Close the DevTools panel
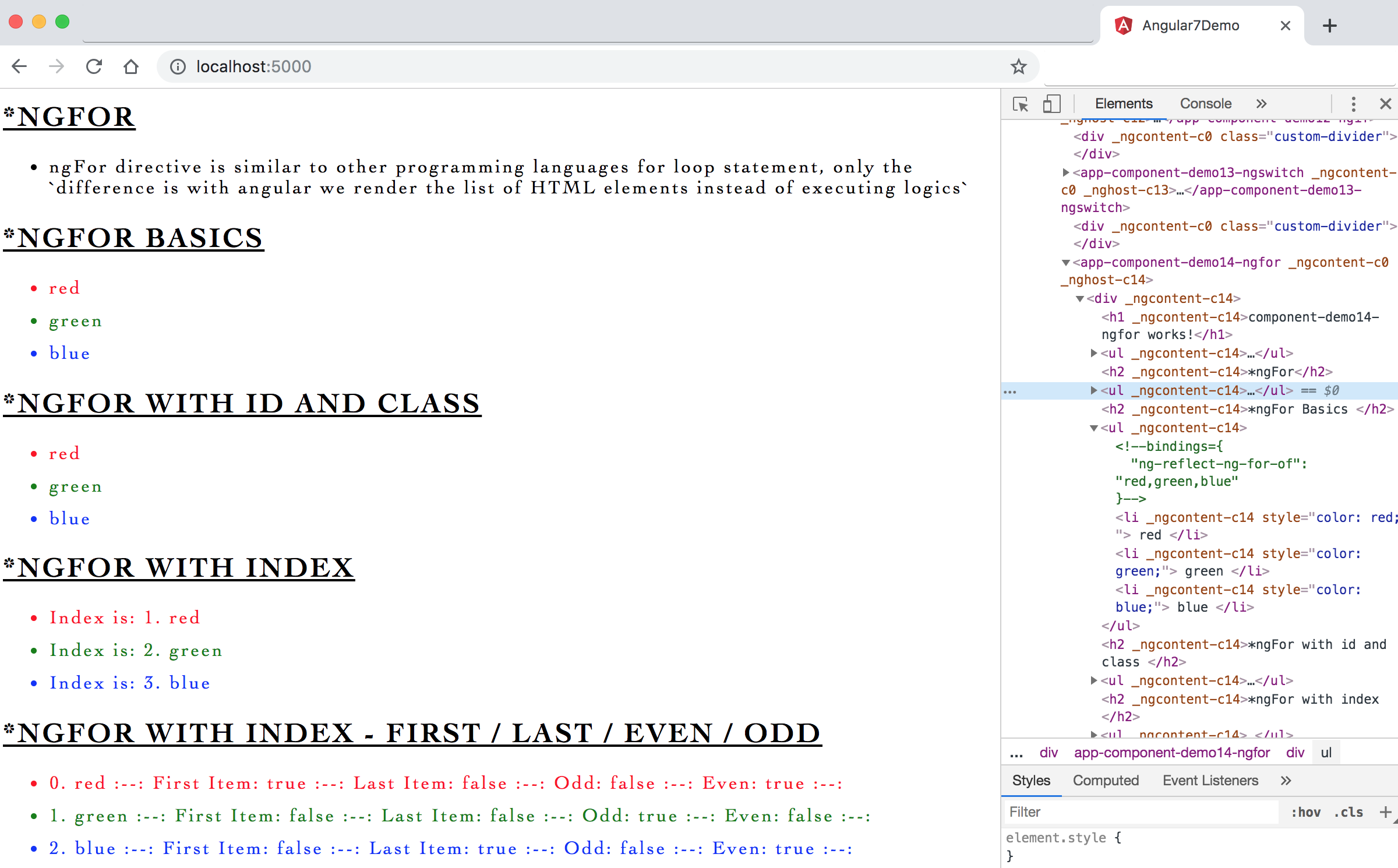 (1385, 104)
